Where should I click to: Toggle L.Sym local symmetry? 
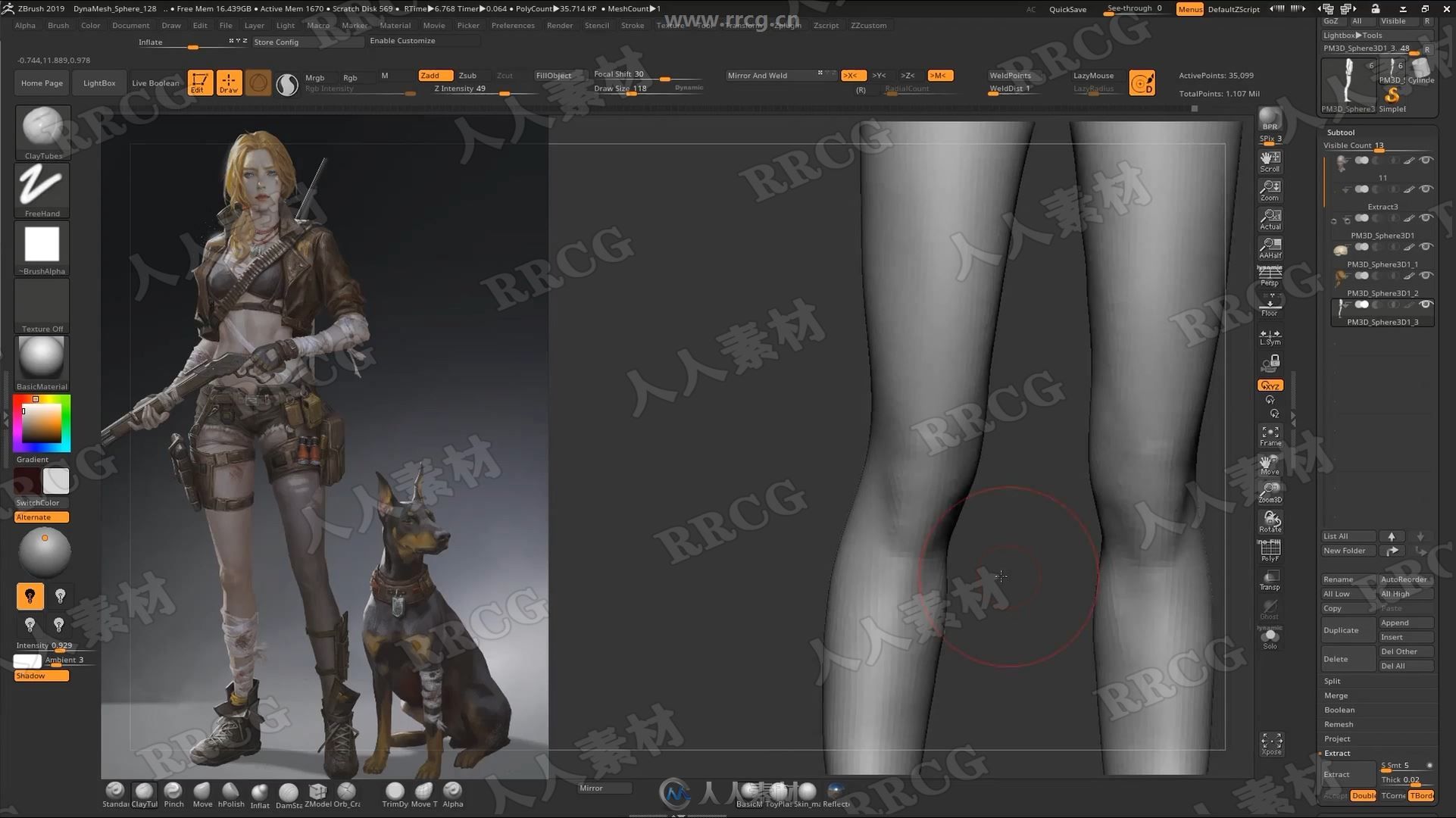[1270, 337]
